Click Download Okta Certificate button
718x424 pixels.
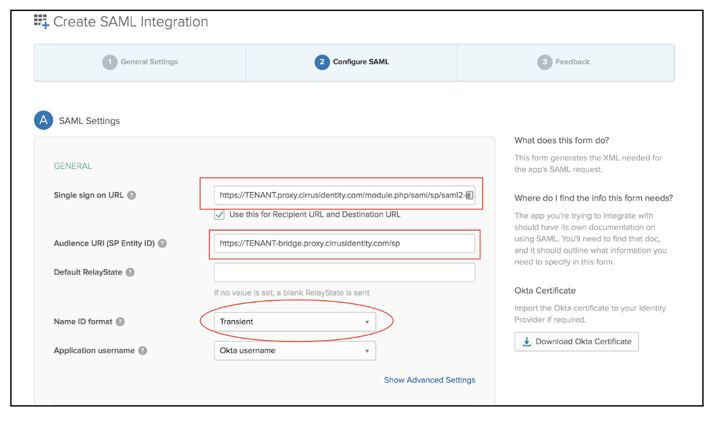[x=577, y=342]
